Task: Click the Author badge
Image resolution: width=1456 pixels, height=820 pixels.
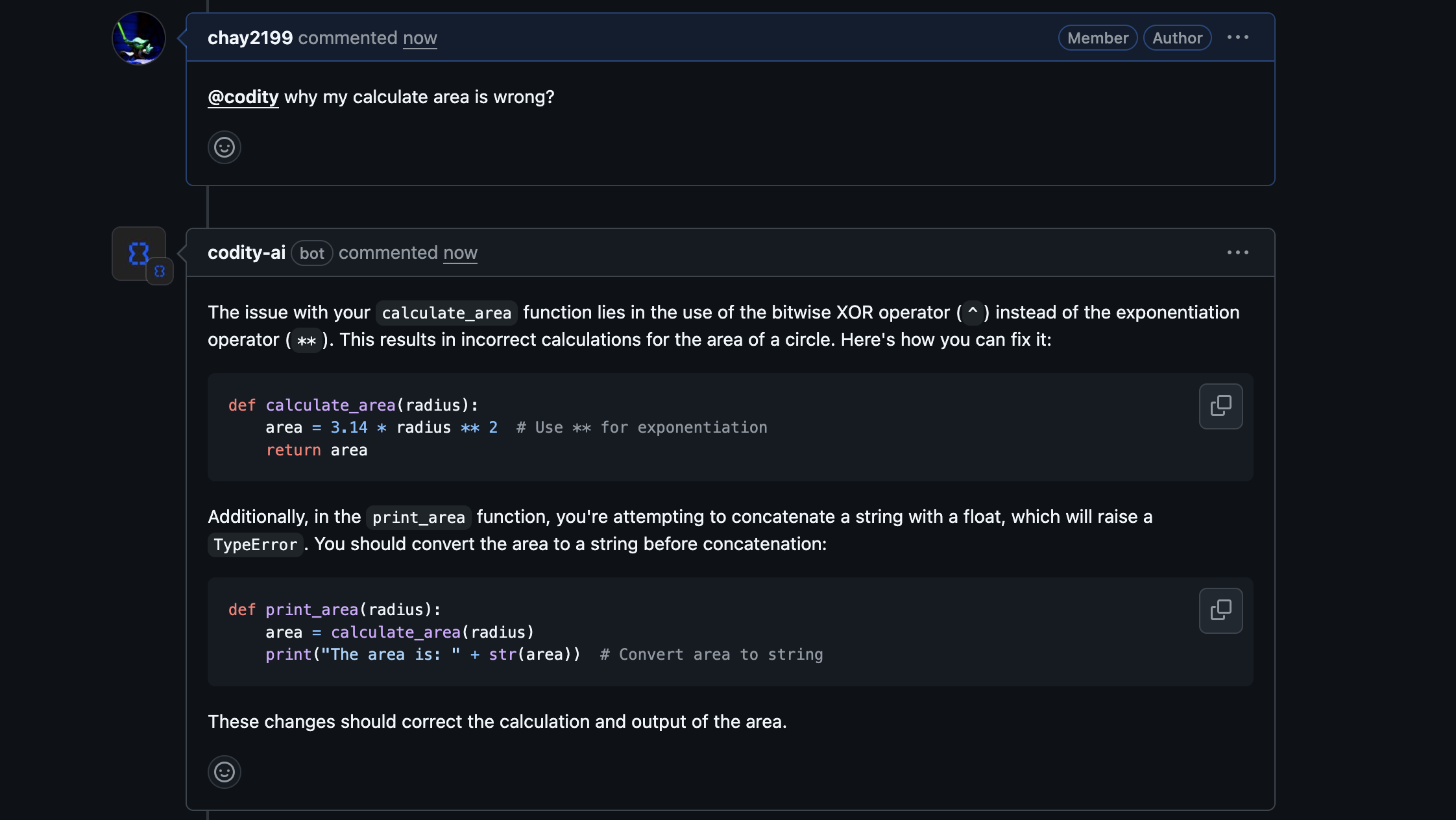Action: [x=1177, y=38]
